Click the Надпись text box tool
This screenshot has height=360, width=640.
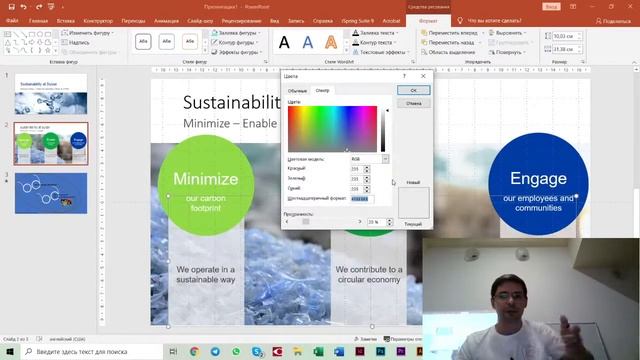pyautogui.click(x=76, y=42)
